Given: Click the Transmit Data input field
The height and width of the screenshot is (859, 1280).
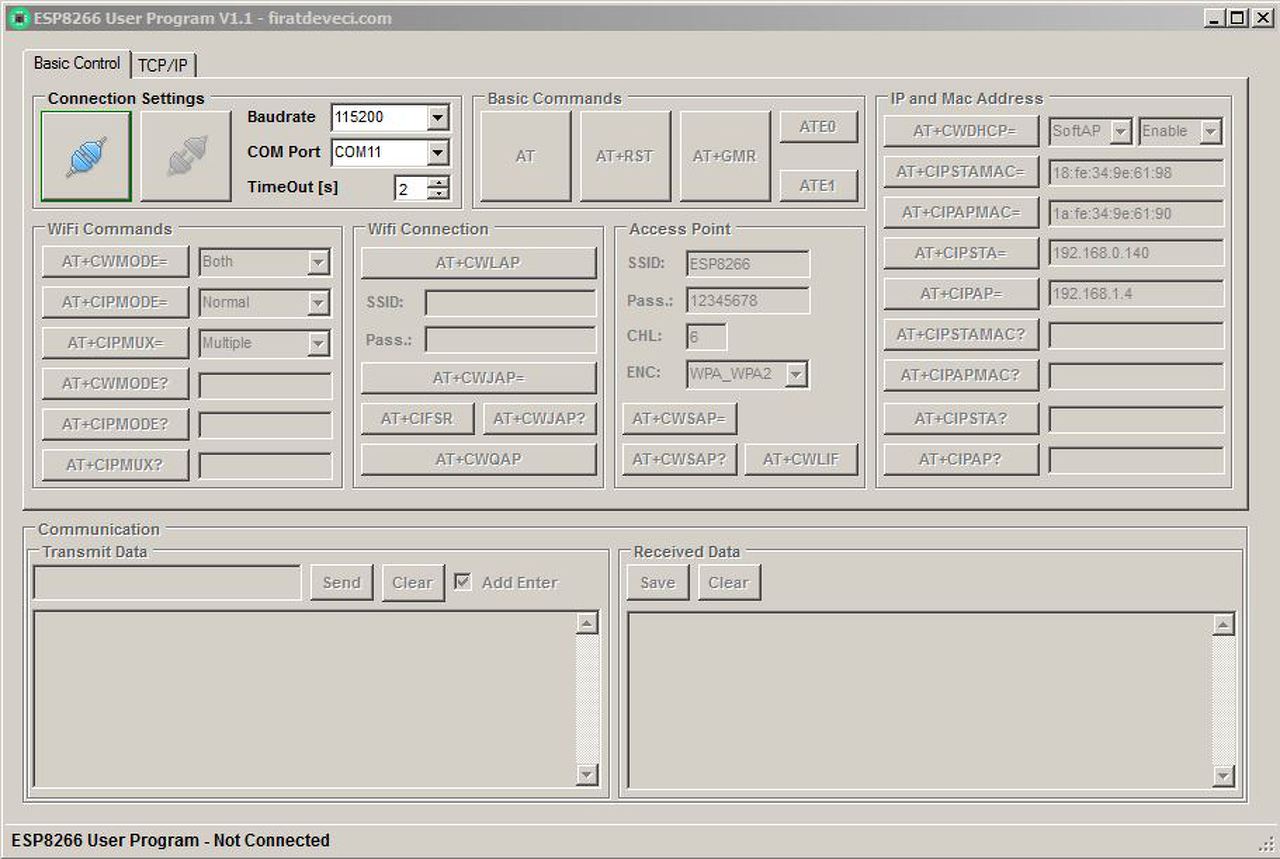Looking at the screenshot, I should [167, 583].
